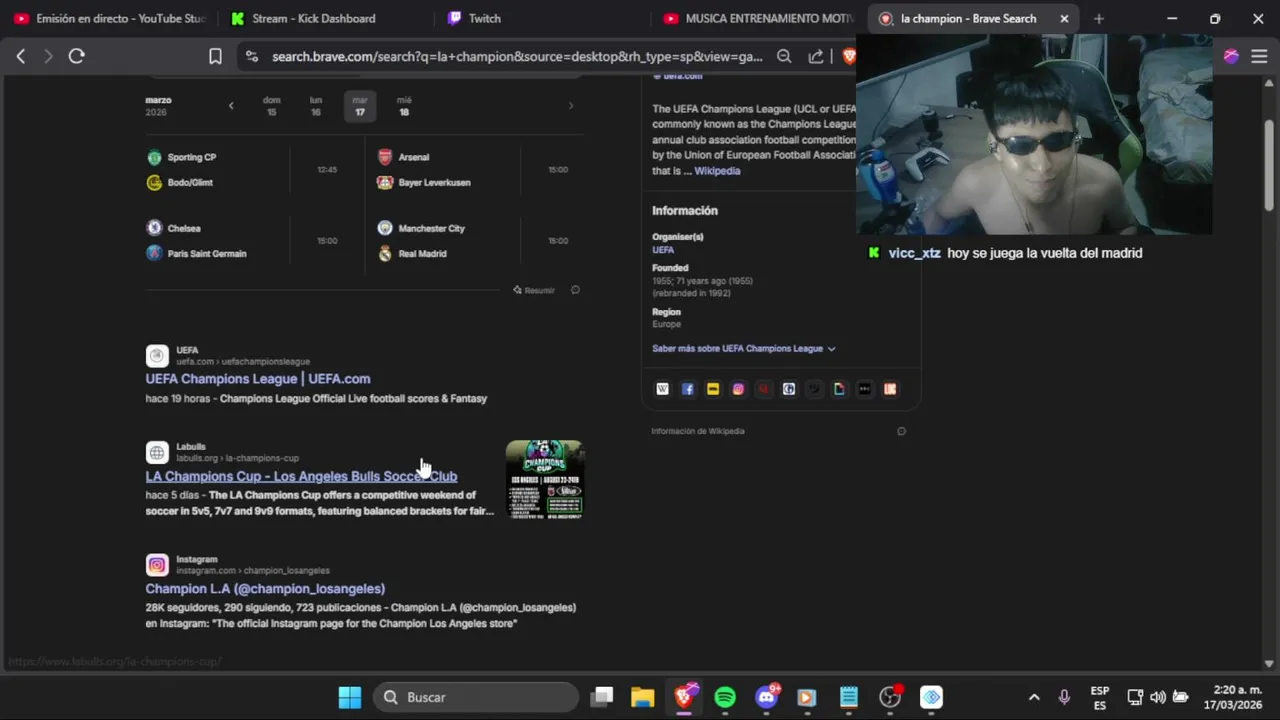Open the Wikipedia link in the infobox description
1280x720 pixels.
pyautogui.click(x=717, y=171)
